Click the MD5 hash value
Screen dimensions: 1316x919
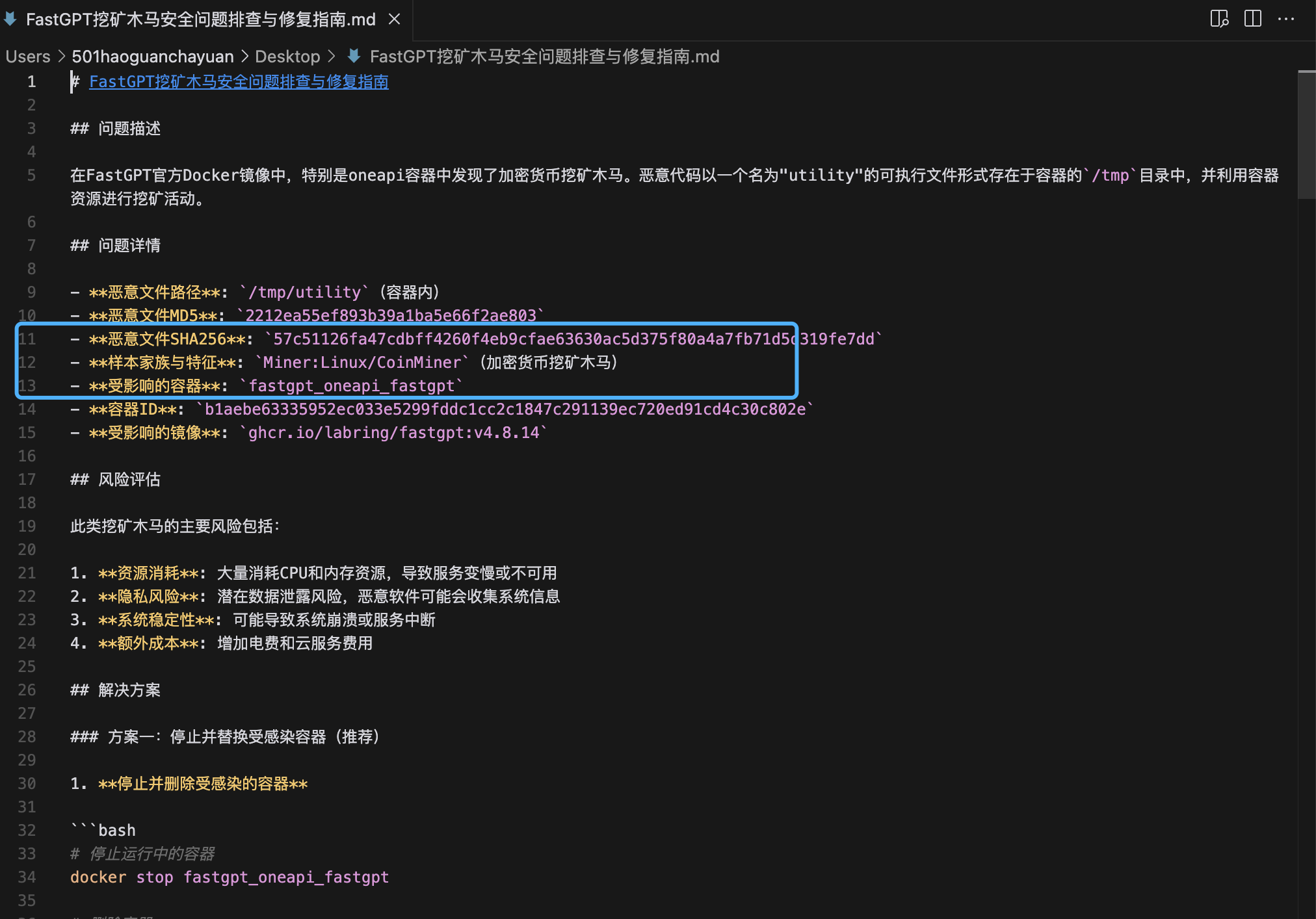pyautogui.click(x=391, y=316)
